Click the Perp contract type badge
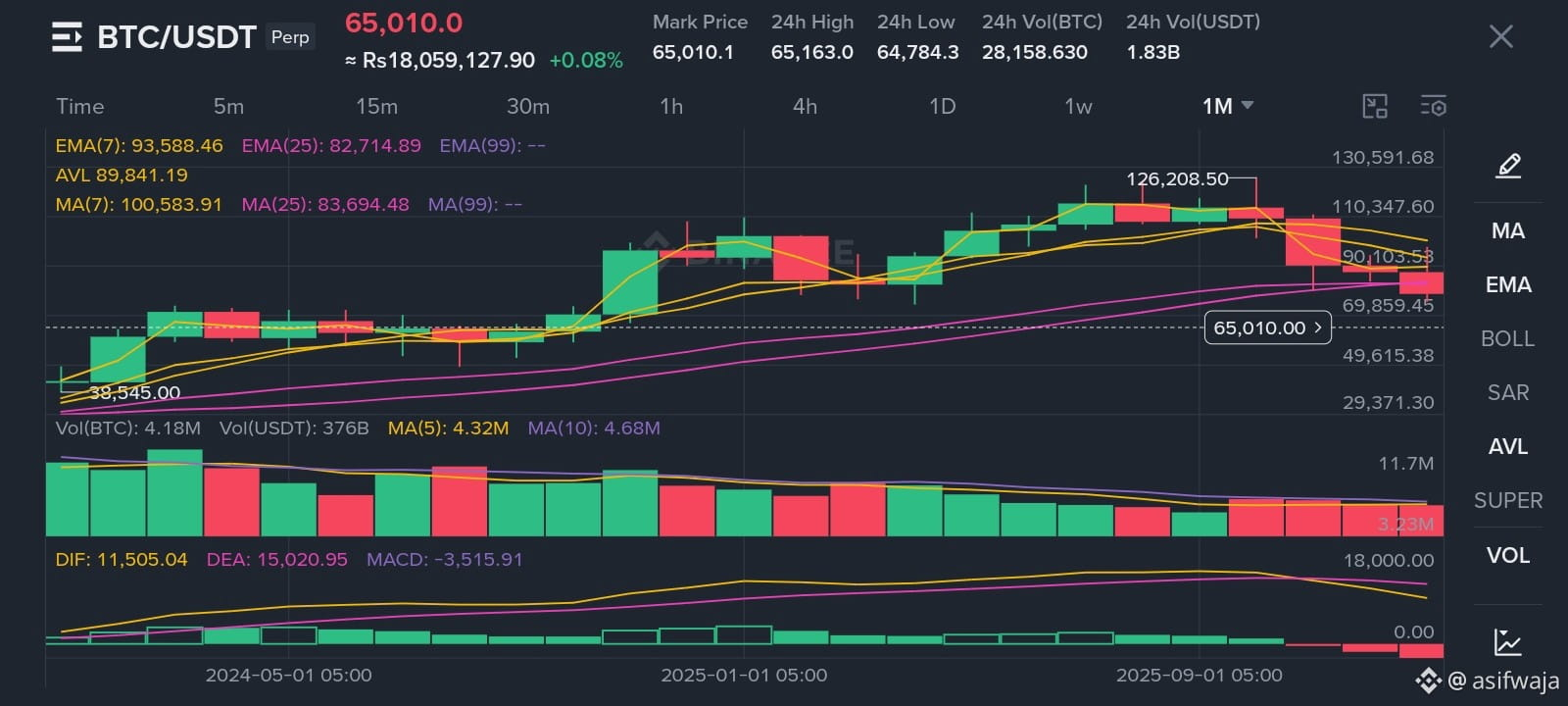Viewport: 1568px width, 706px height. click(x=290, y=37)
